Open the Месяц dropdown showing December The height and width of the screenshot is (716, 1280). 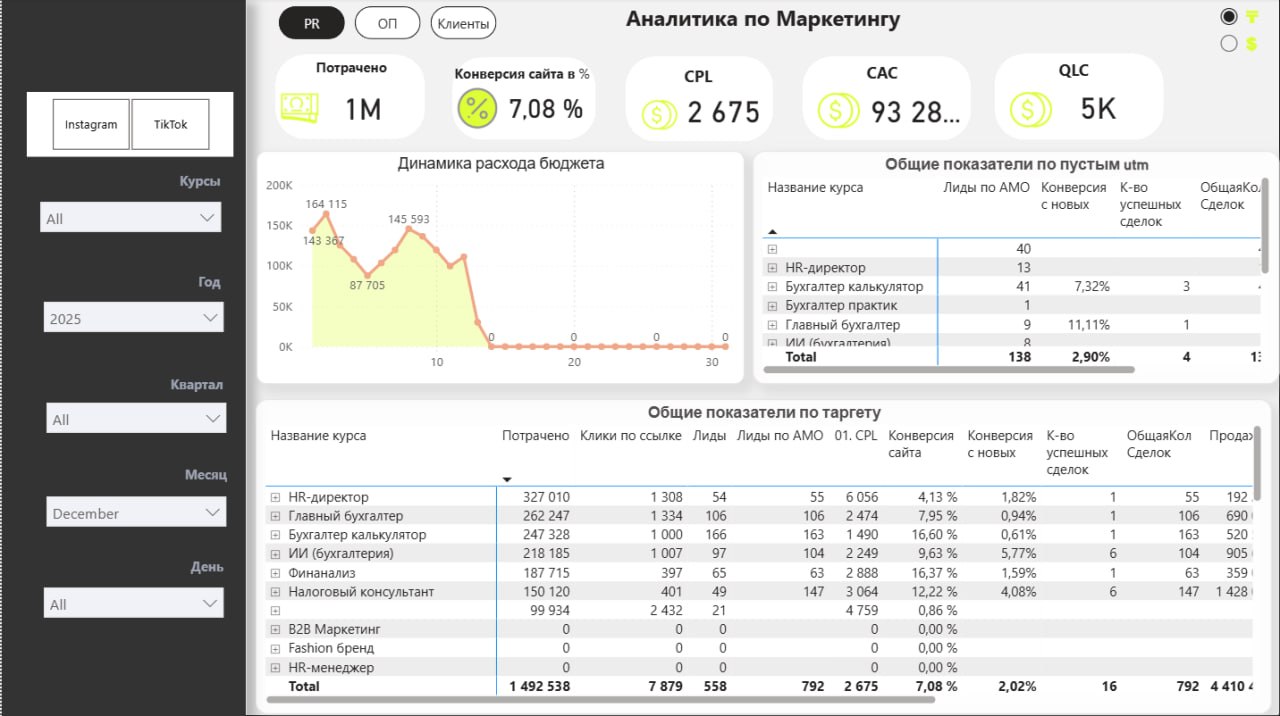pos(136,513)
